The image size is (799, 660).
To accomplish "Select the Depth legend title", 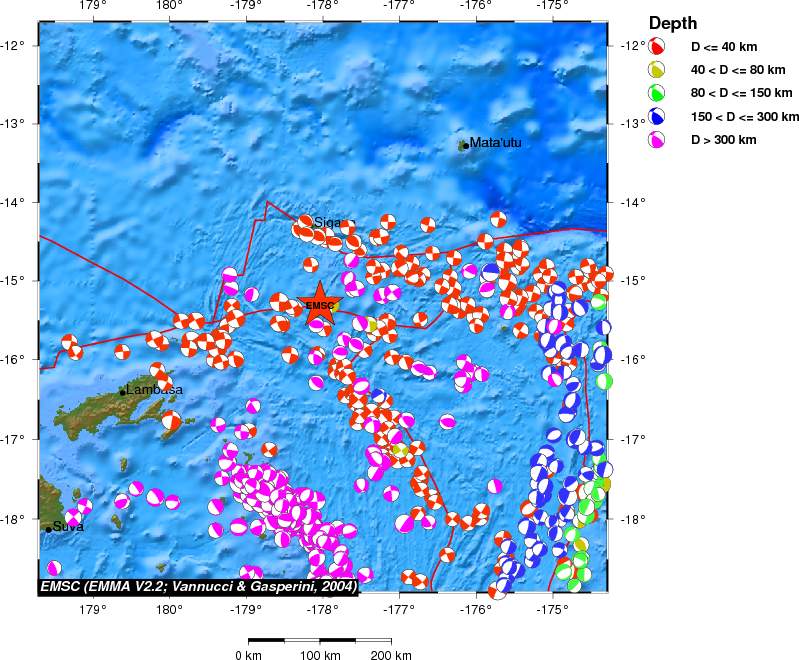I will tap(673, 23).
